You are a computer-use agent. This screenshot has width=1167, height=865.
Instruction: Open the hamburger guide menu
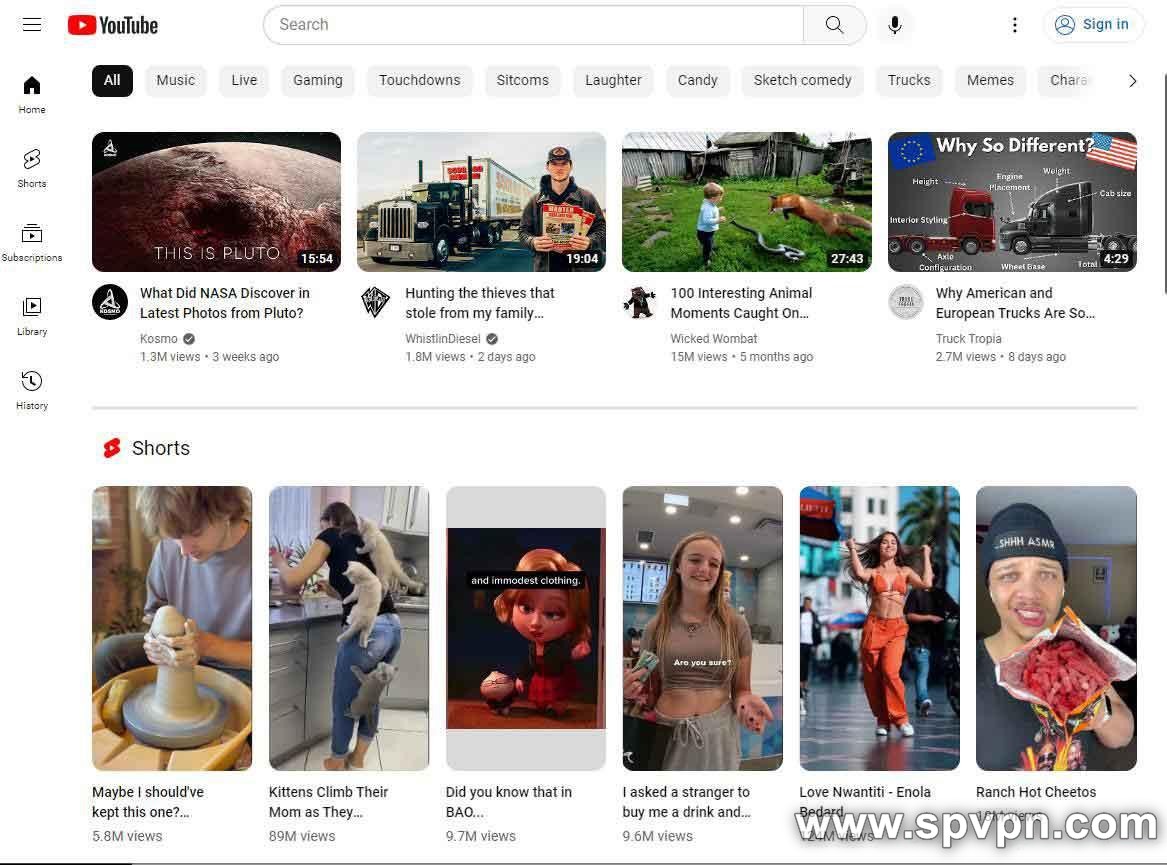(32, 25)
